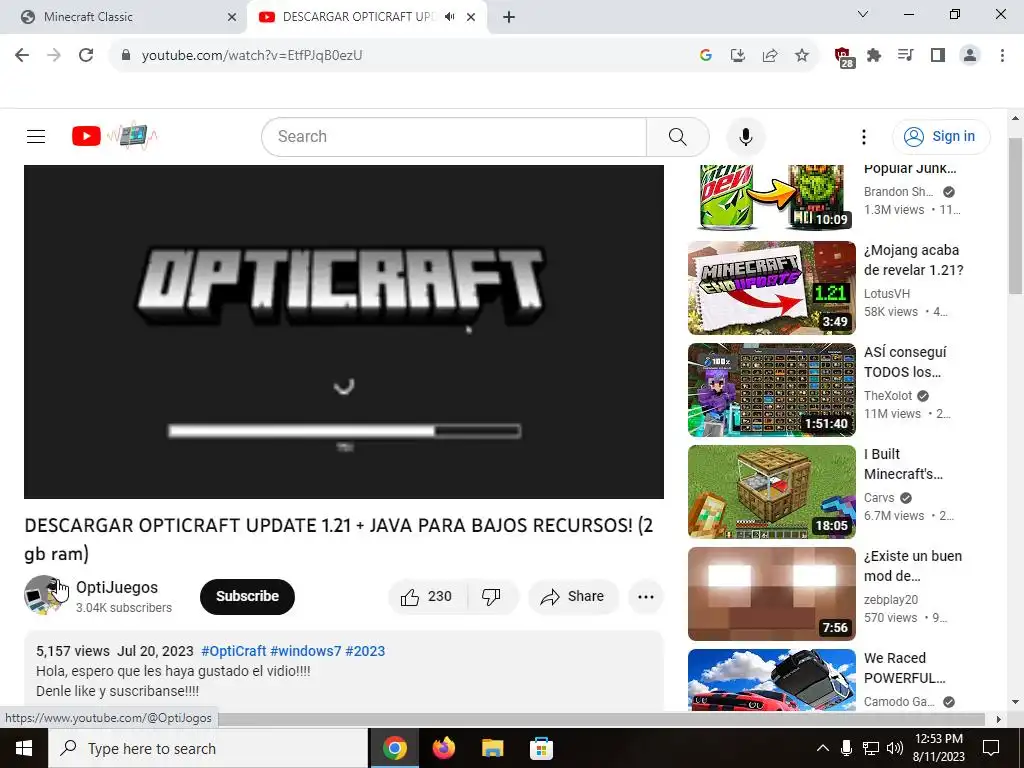
Task: Open the #2023 hashtag
Action: pos(365,651)
